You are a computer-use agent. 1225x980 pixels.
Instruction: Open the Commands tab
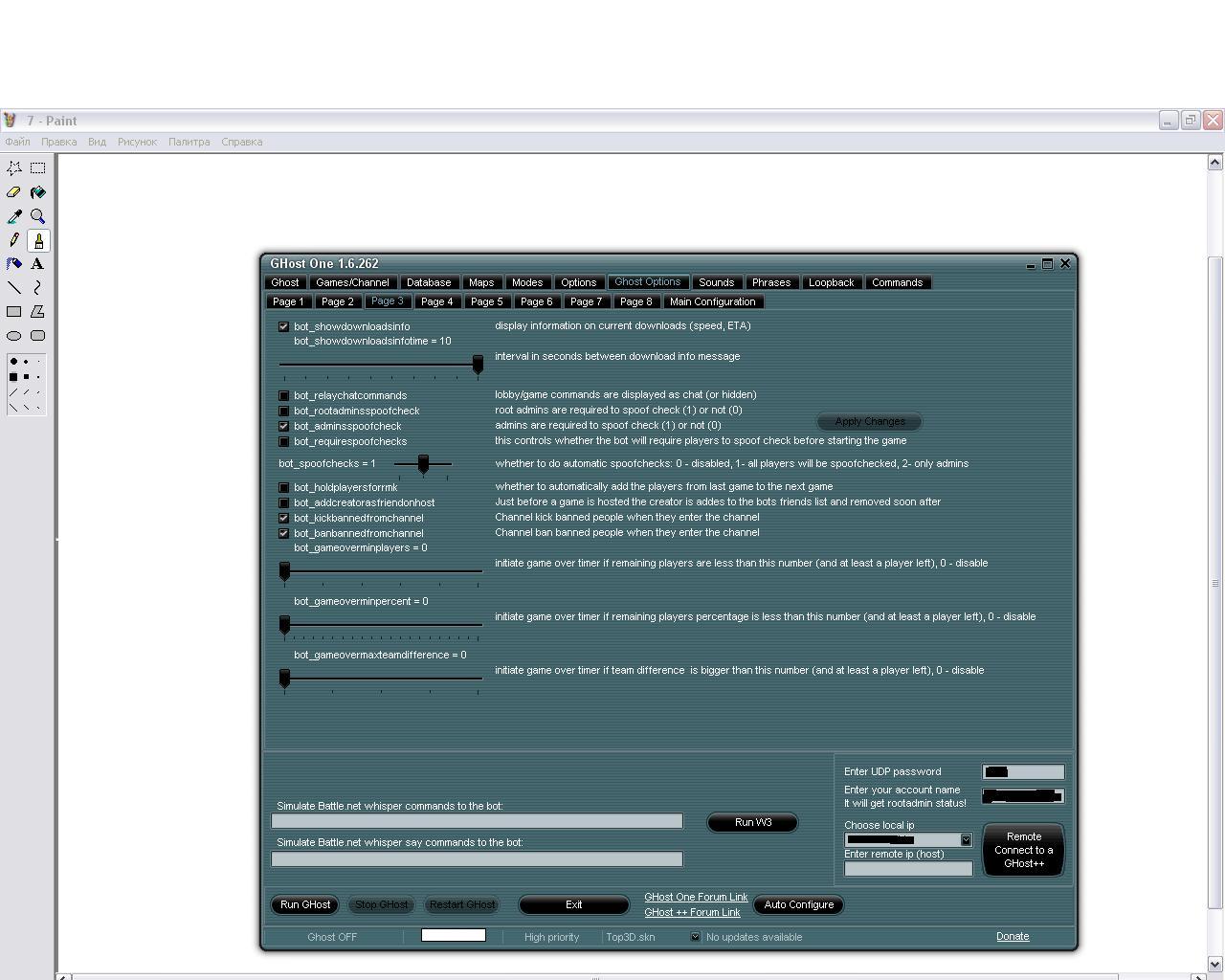click(897, 282)
